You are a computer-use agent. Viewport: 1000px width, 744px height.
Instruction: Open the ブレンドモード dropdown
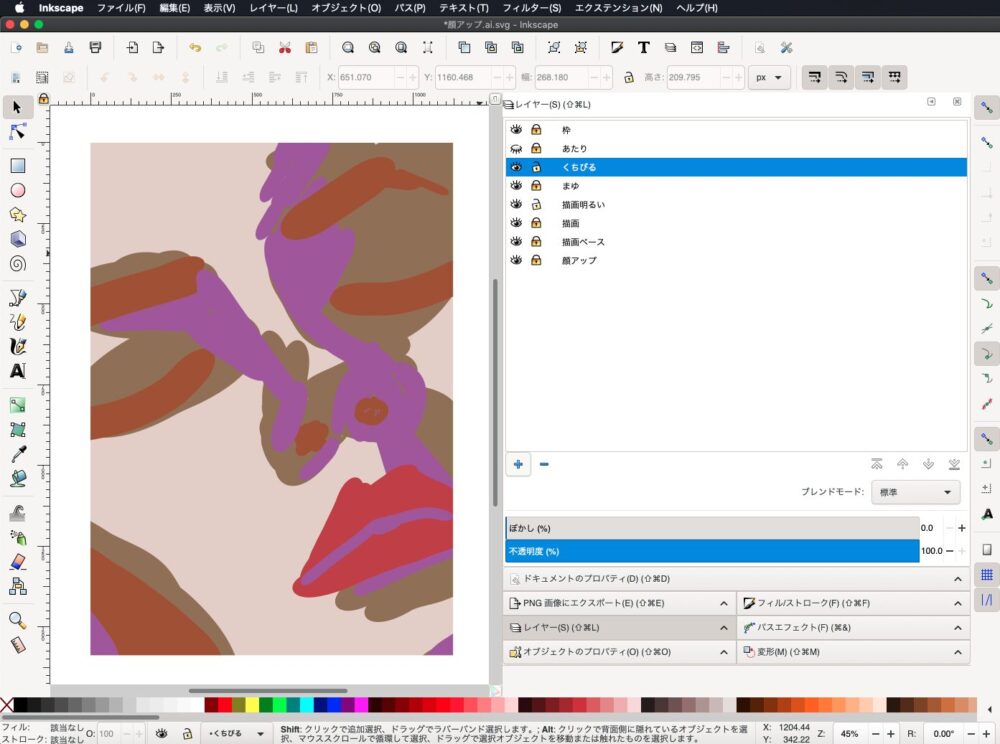coord(915,492)
